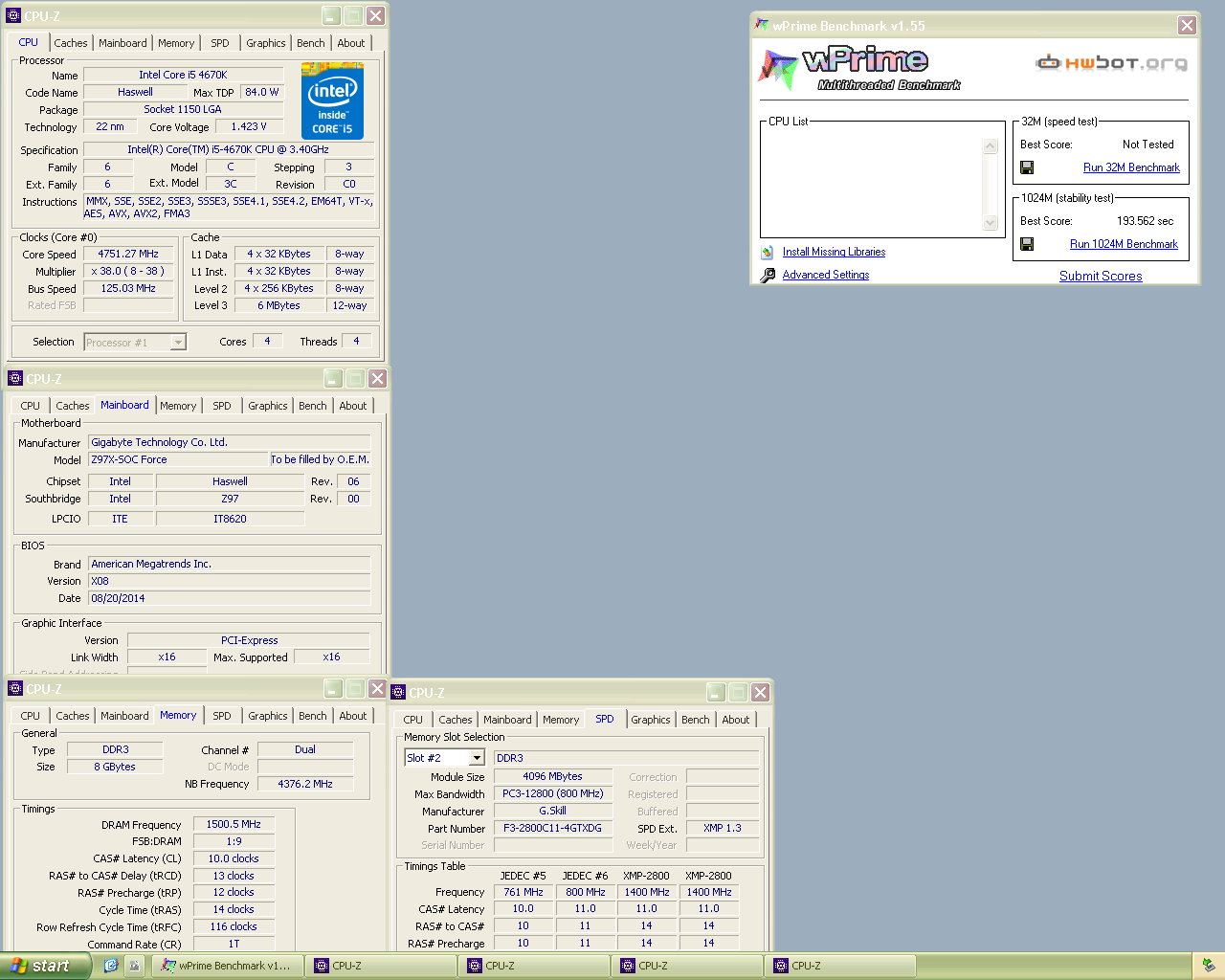Click the DRAM Frequency value 1500.5 MHz

pyautogui.click(x=234, y=825)
